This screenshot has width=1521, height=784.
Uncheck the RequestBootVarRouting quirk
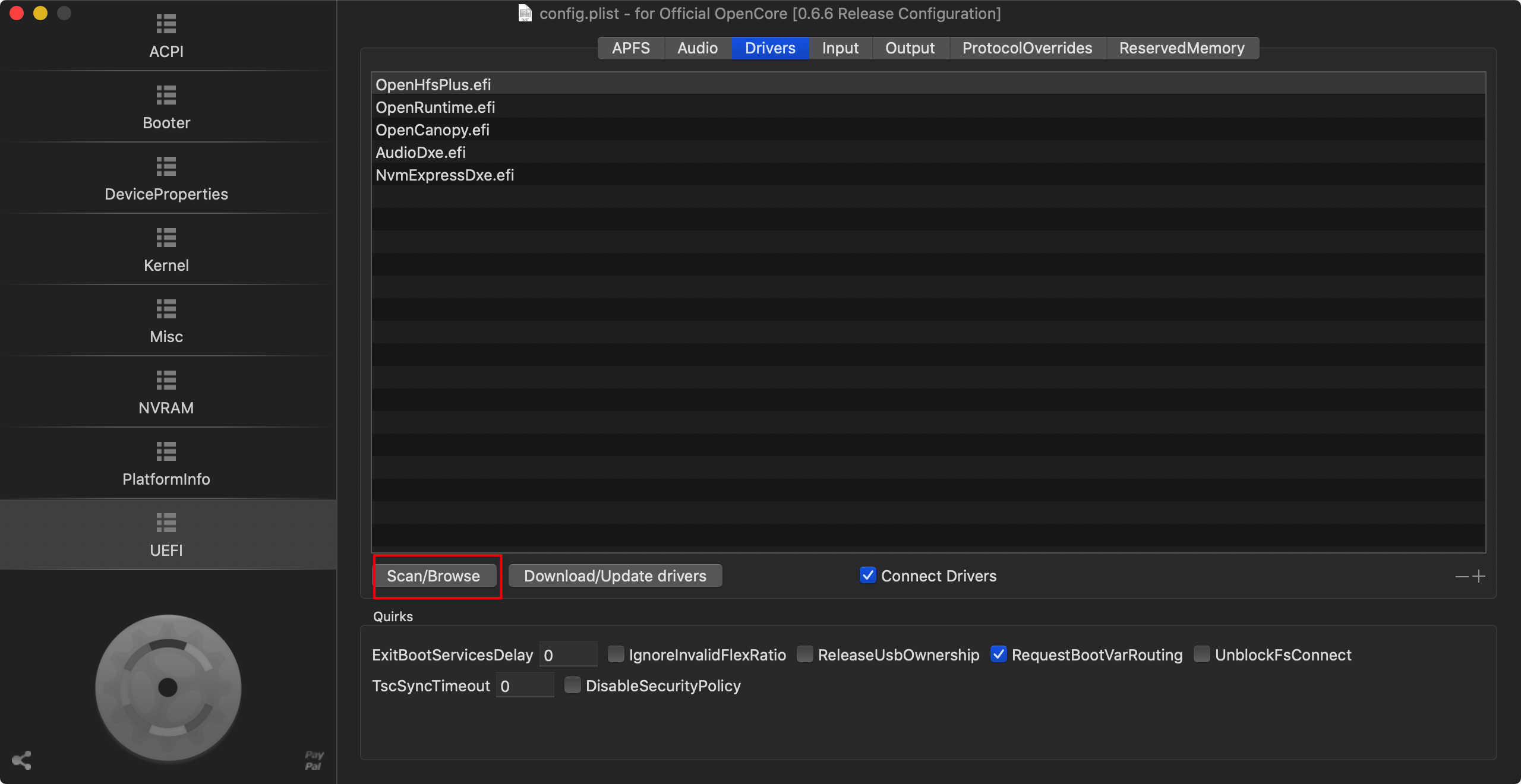999,655
